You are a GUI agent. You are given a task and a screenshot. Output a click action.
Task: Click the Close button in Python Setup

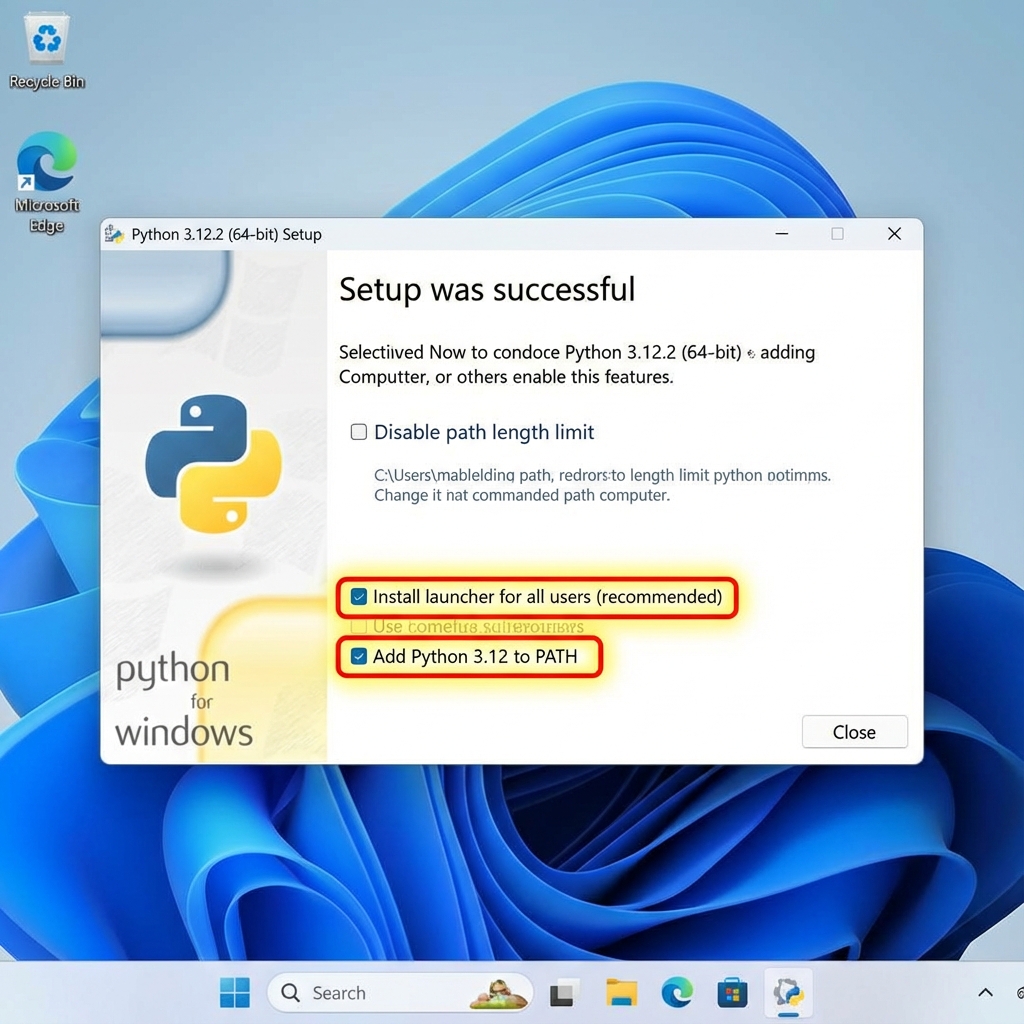(854, 731)
